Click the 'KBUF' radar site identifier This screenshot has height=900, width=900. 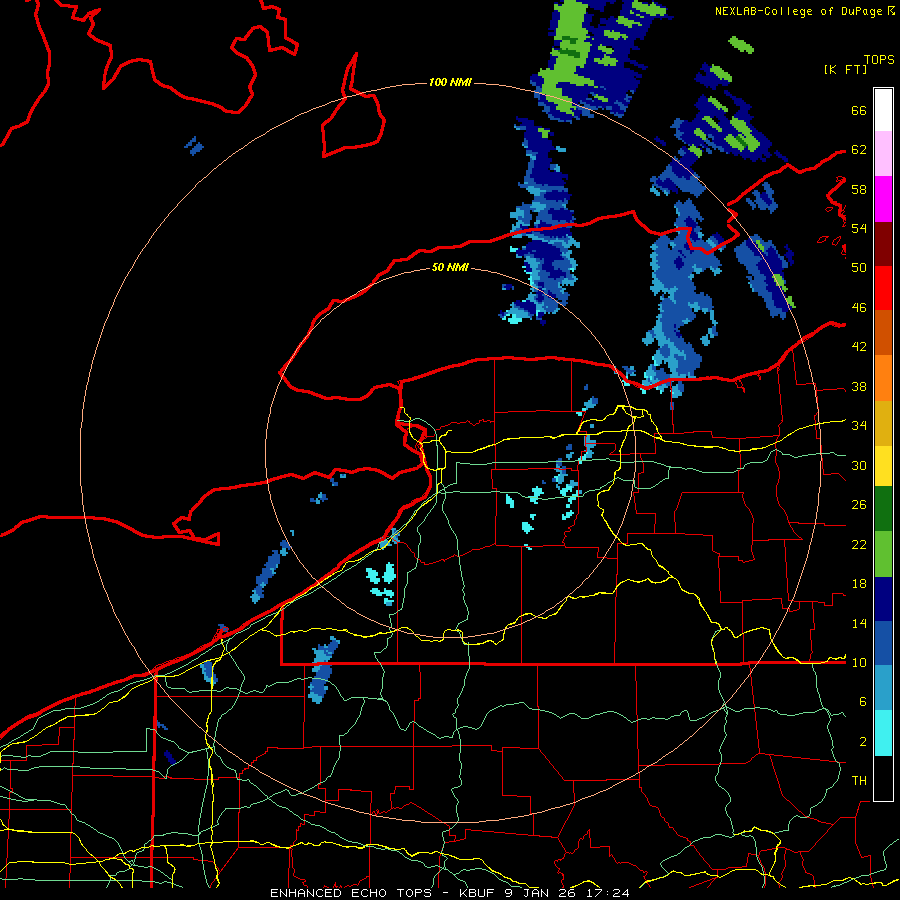pyautogui.click(x=476, y=893)
